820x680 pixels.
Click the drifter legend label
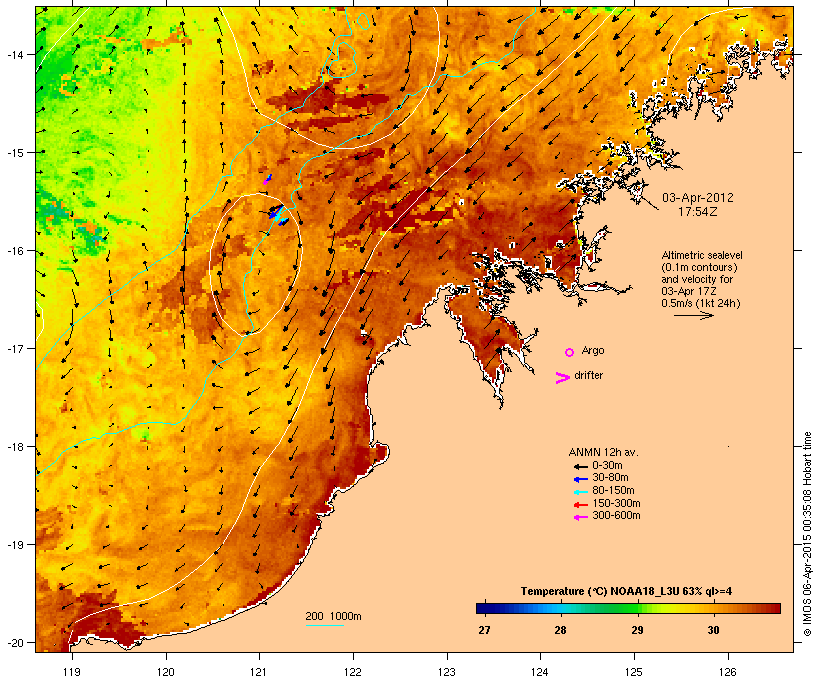[588, 375]
